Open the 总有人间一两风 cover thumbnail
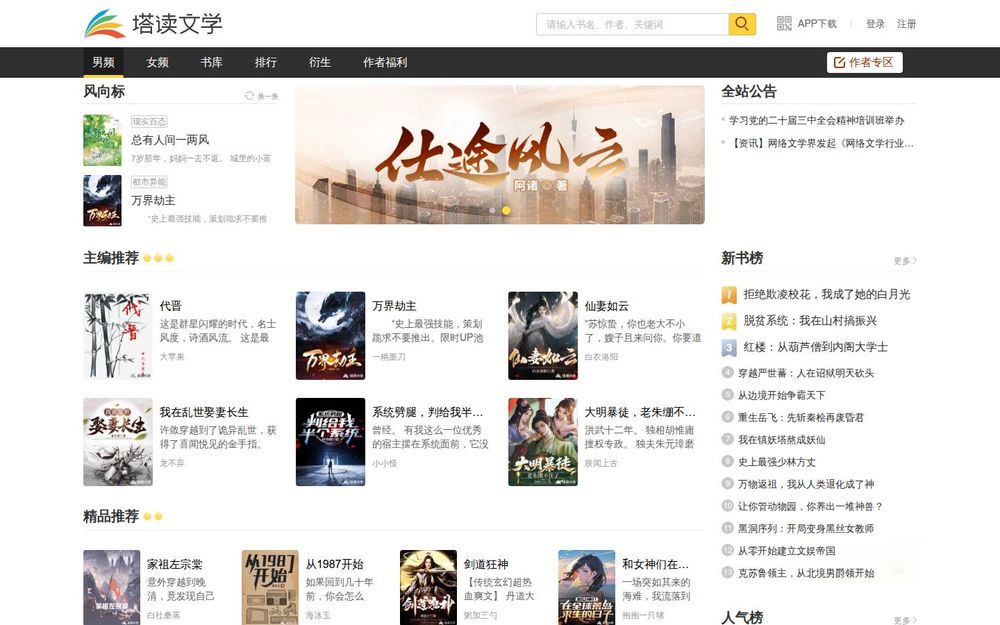The height and width of the screenshot is (625, 1000). [x=102, y=140]
